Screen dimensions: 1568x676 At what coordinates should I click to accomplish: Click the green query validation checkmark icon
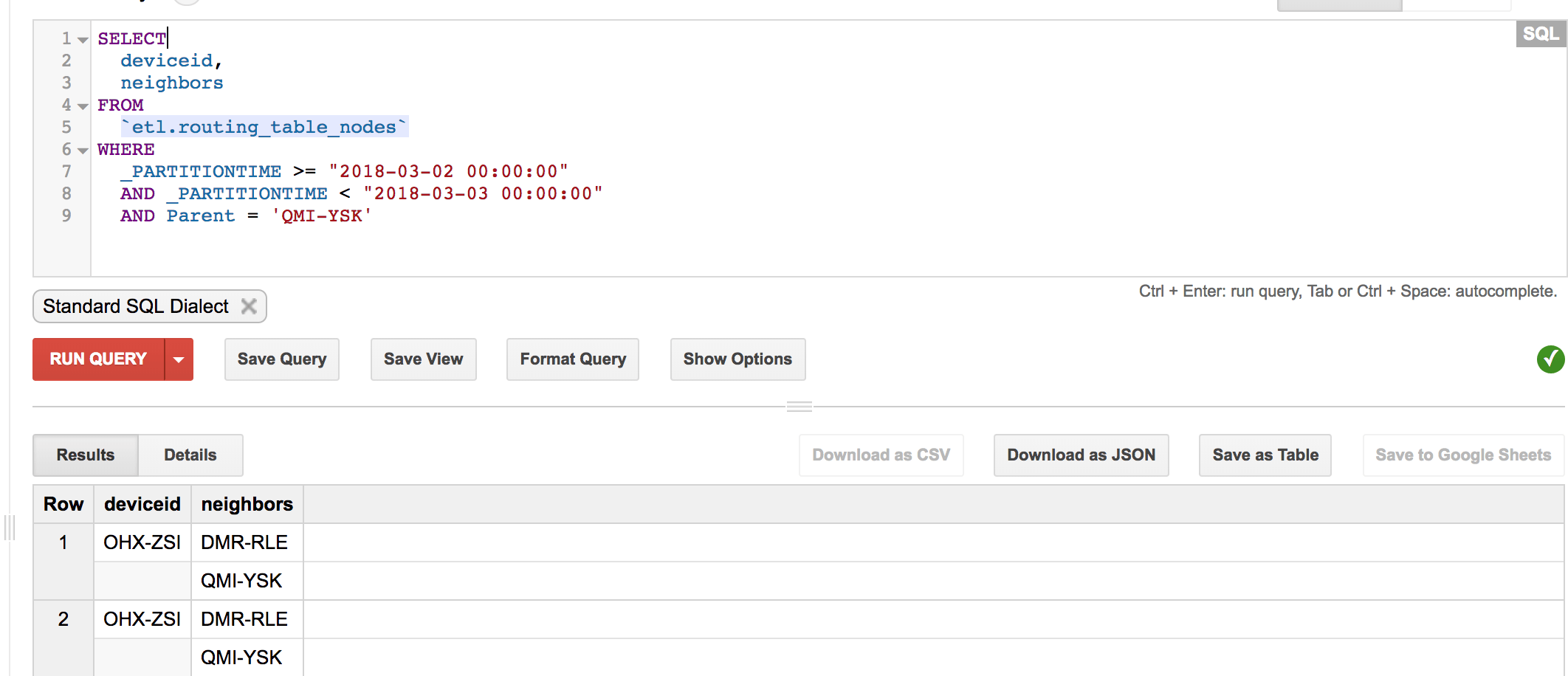[x=1550, y=359]
